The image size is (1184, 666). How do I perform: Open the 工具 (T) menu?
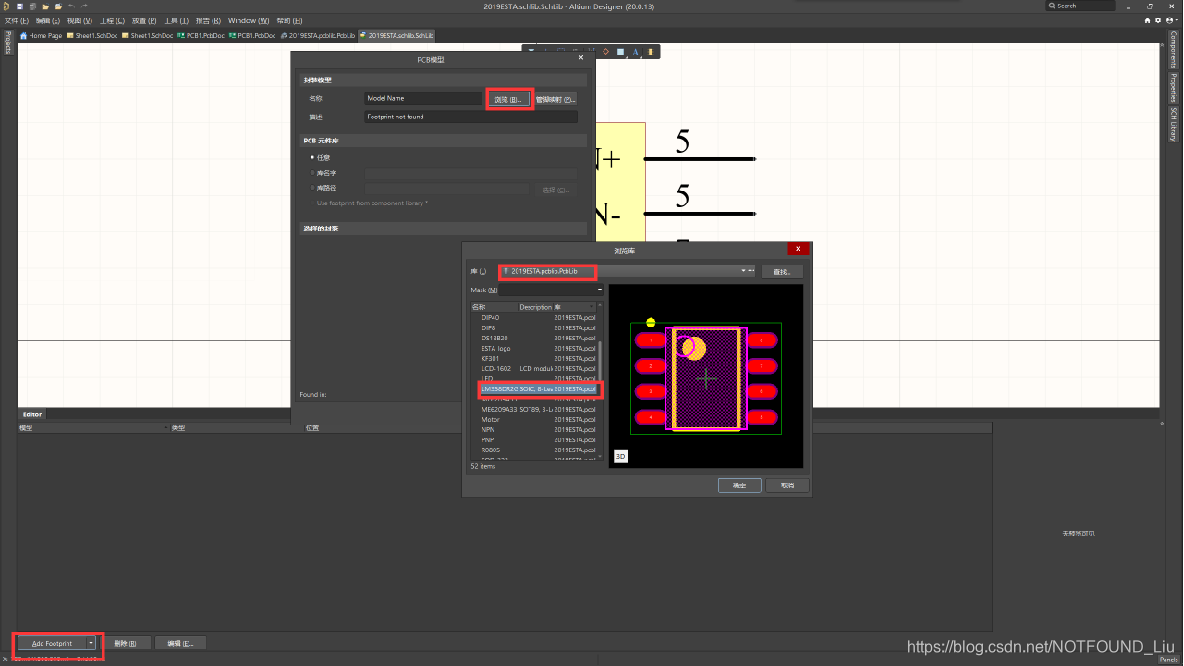point(177,20)
